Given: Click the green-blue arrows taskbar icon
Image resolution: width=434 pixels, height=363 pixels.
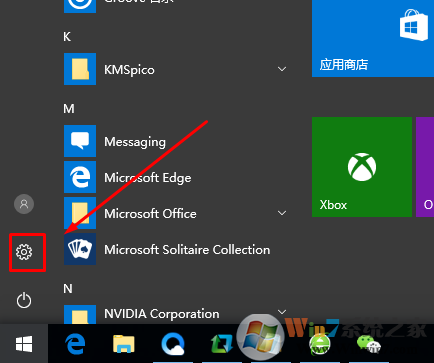Looking at the screenshot, I should [221, 344].
